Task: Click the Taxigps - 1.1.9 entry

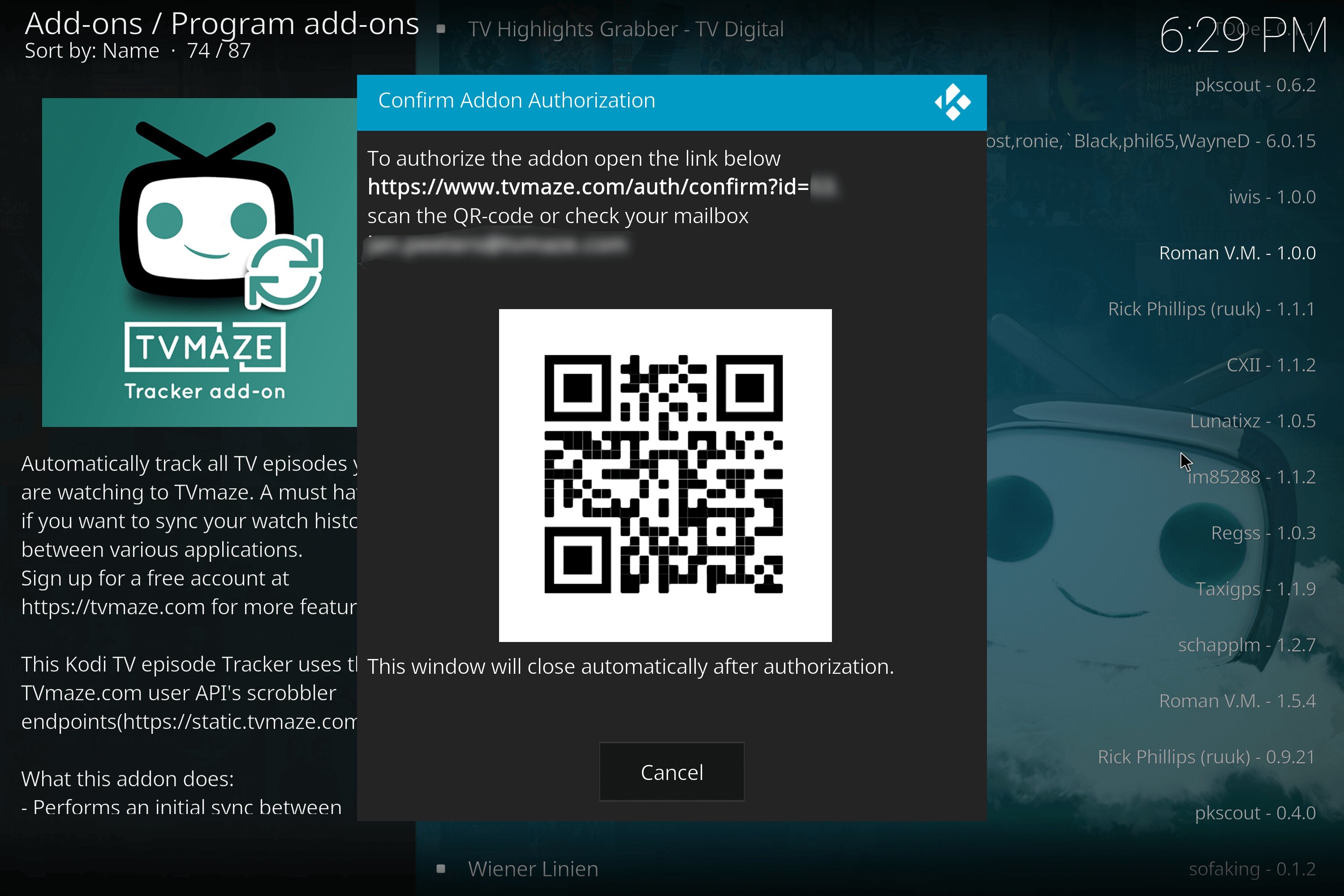Action: [x=1255, y=589]
